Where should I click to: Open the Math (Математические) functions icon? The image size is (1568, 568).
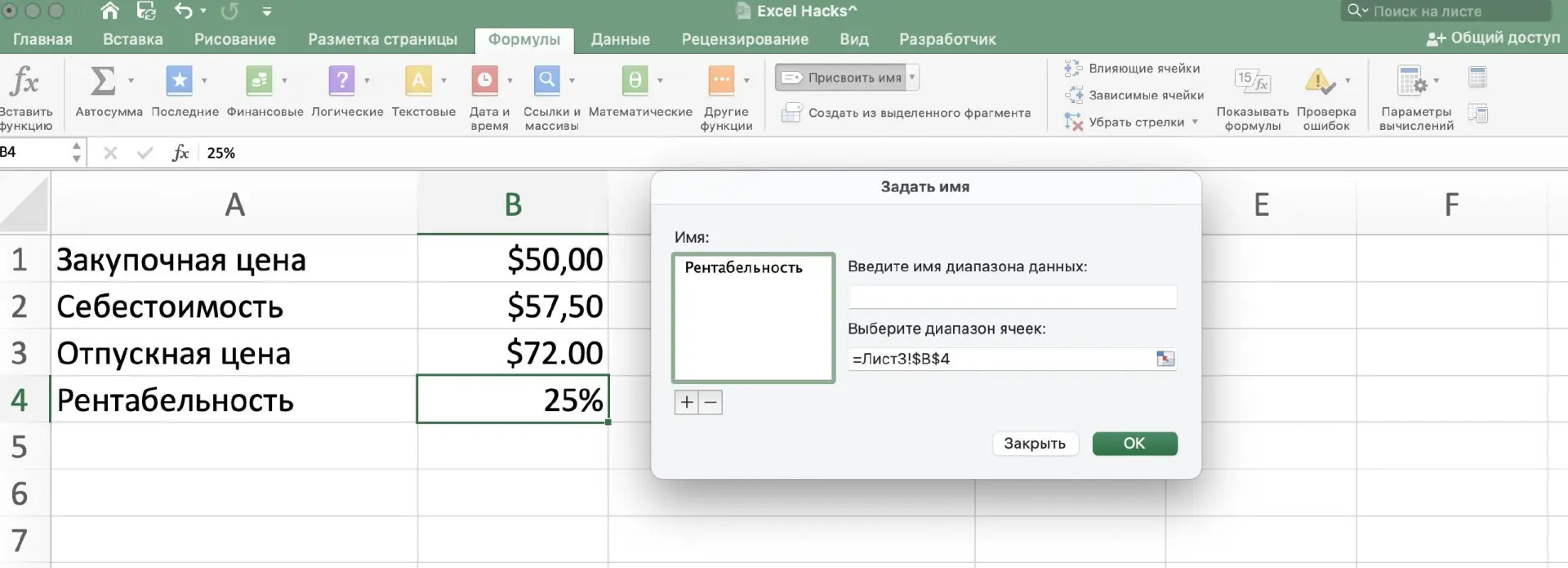(x=635, y=80)
